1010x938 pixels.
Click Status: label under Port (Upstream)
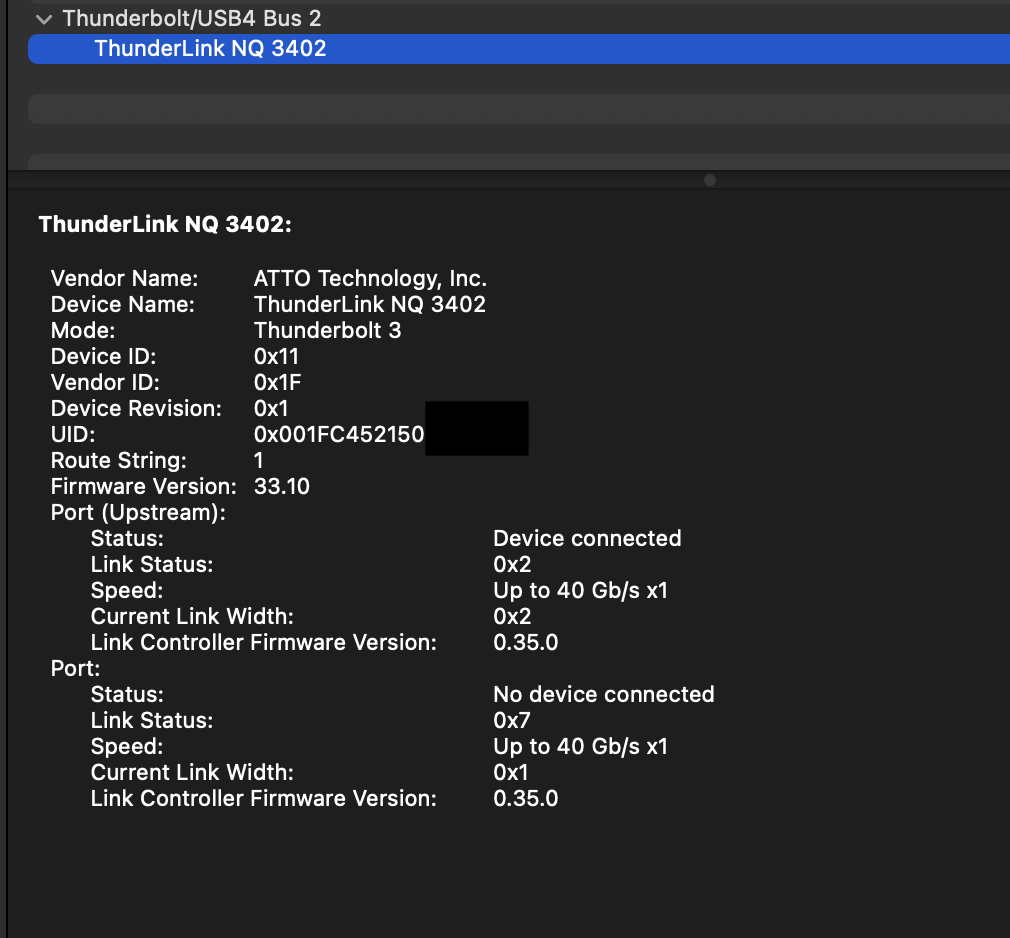point(127,539)
